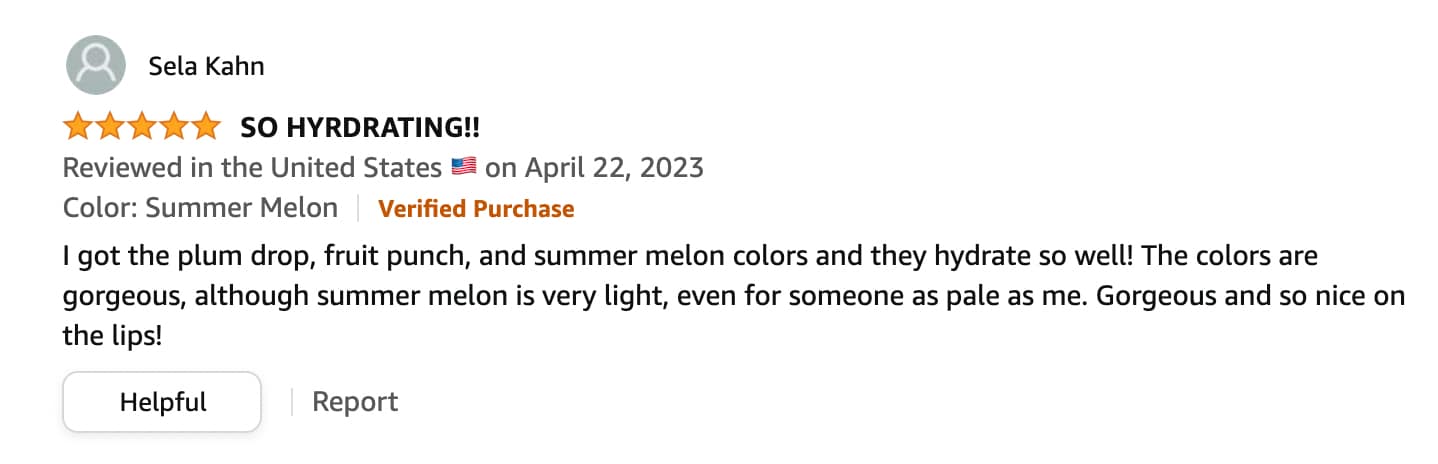Click the divider between Helpful and Report
The height and width of the screenshot is (464, 1438).
[292, 402]
